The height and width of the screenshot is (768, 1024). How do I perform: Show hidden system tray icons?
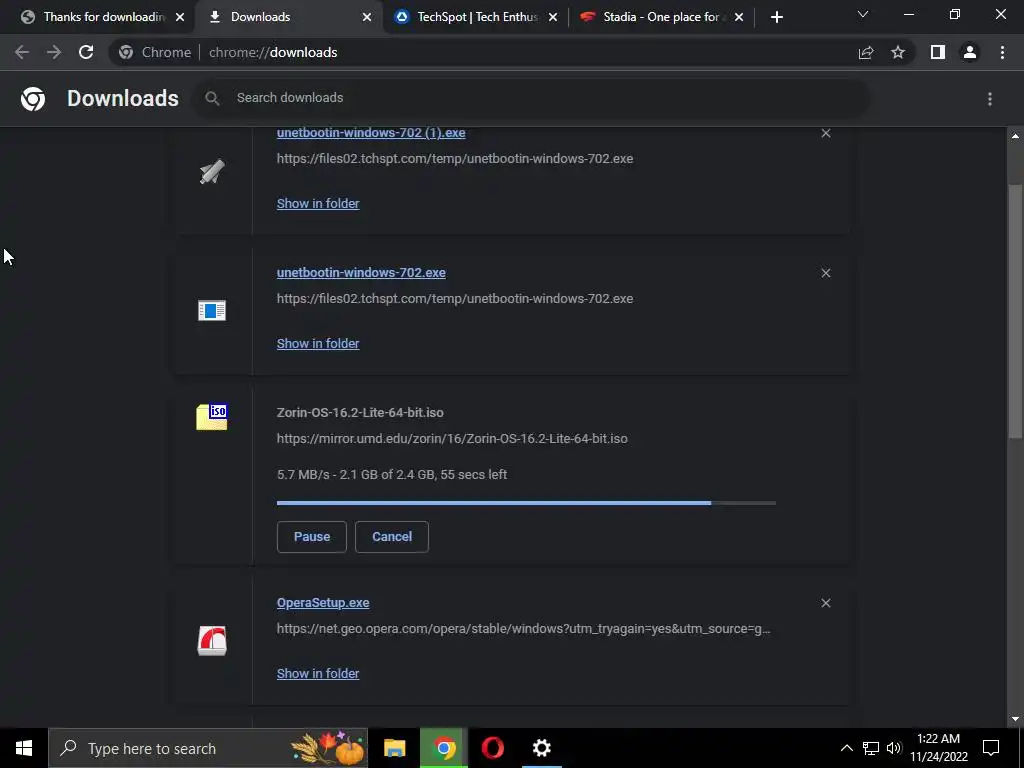coord(846,748)
